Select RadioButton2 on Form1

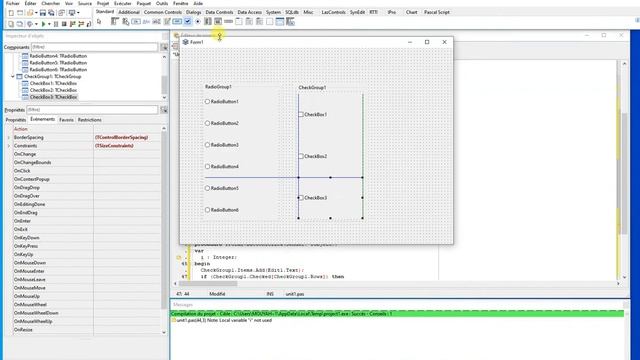coord(222,123)
